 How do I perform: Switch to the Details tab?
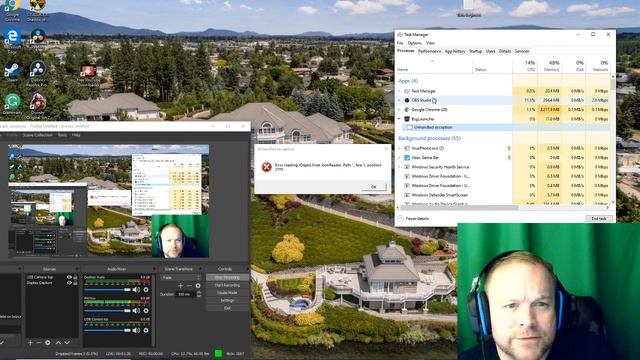pyautogui.click(x=505, y=51)
